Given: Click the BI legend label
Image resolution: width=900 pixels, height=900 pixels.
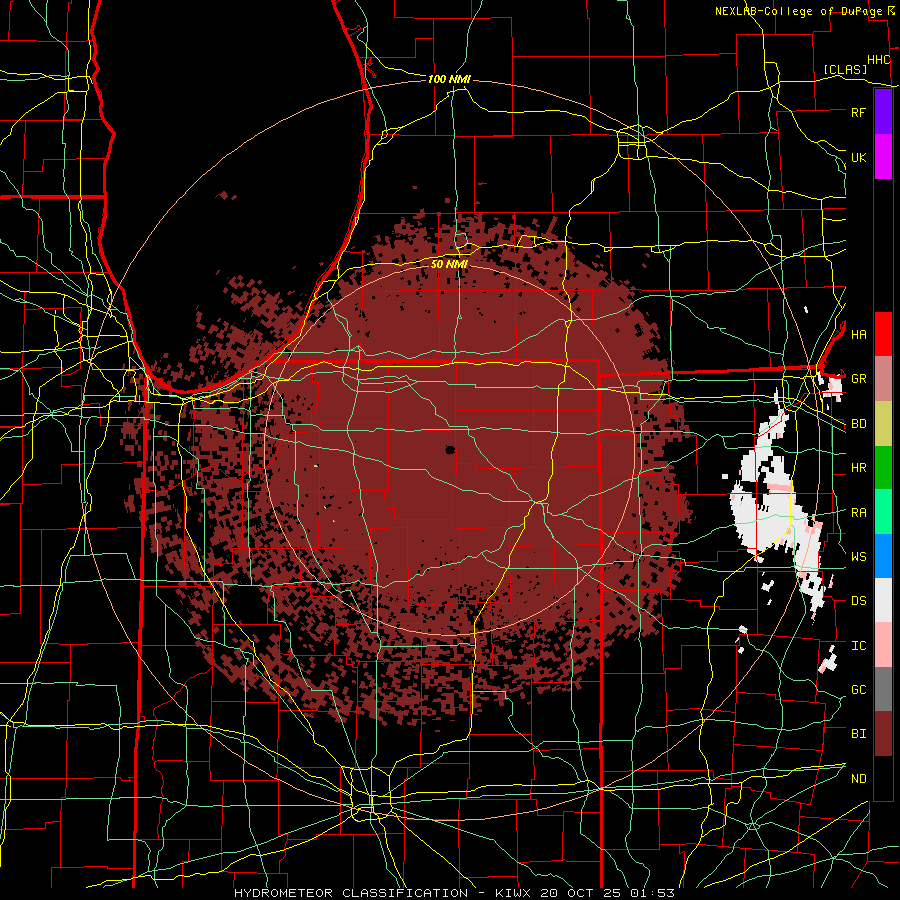Looking at the screenshot, I should pyautogui.click(x=858, y=734).
